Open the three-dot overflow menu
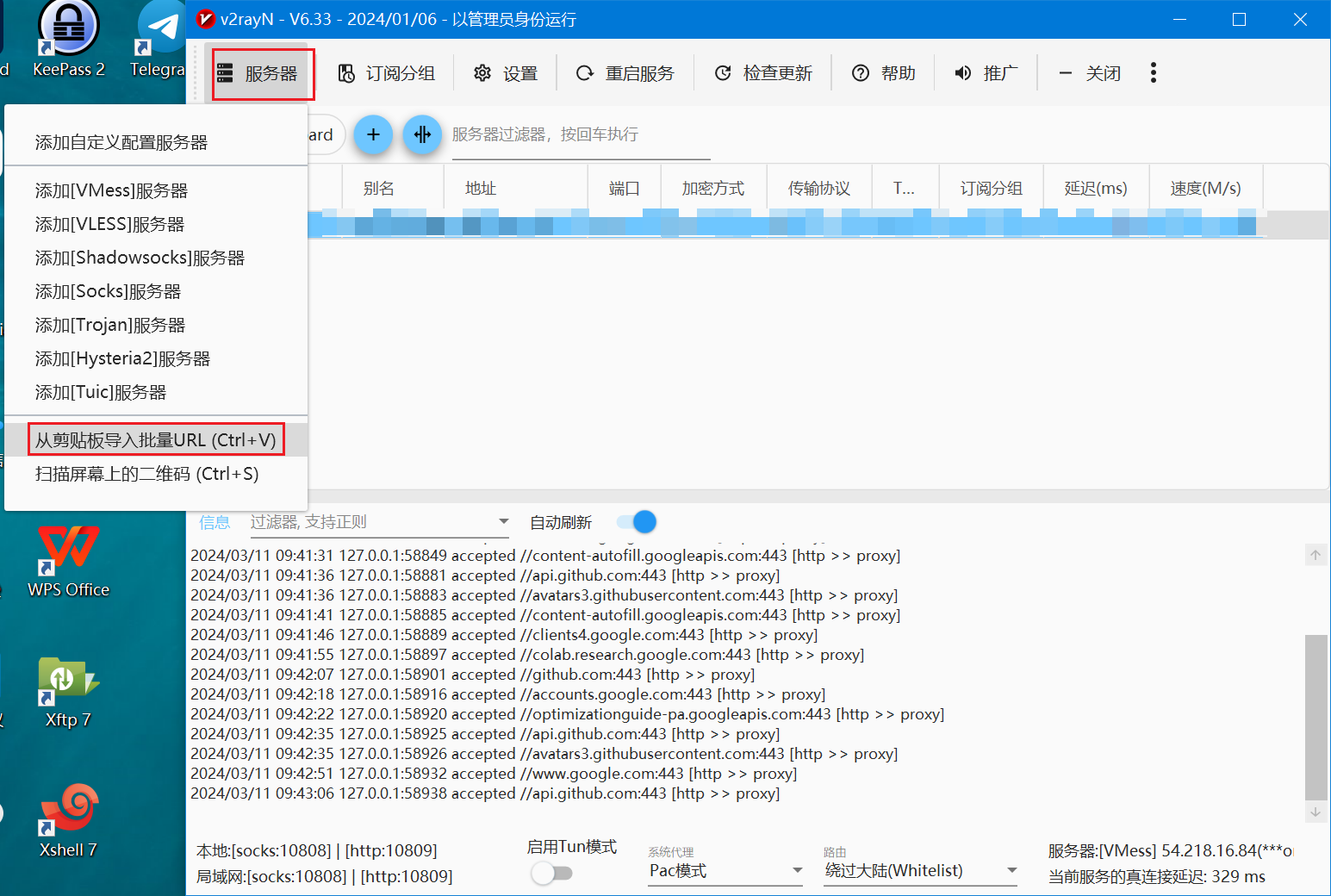This screenshot has height=896, width=1331. click(1154, 73)
